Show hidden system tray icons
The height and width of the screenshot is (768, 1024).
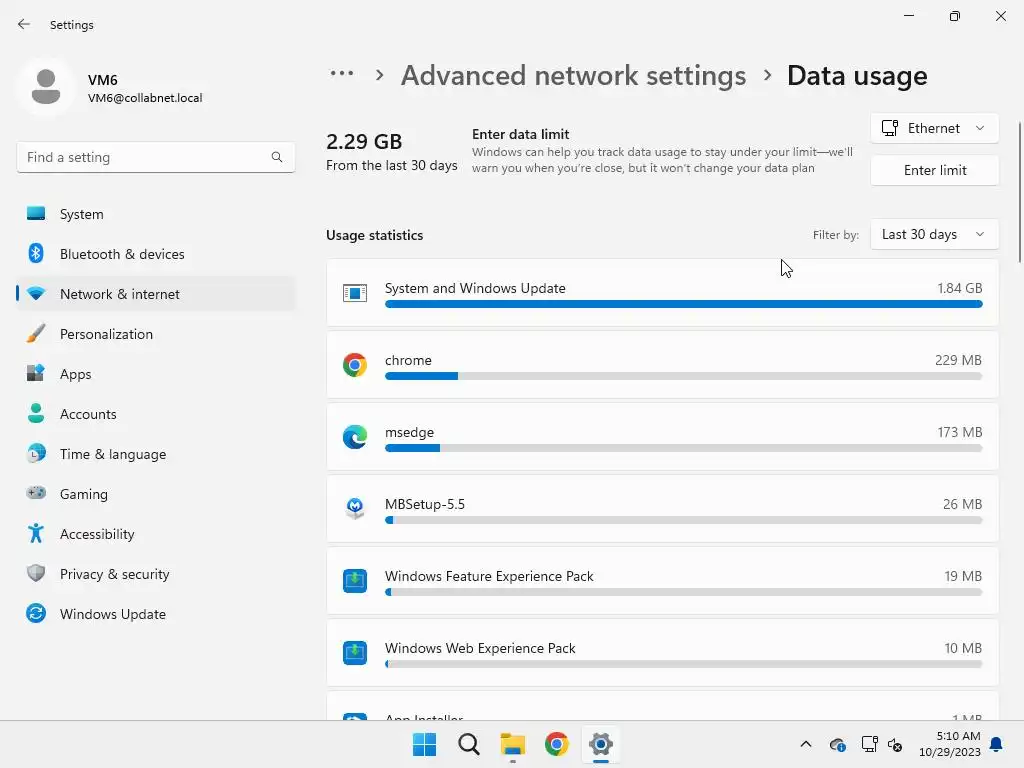[805, 744]
